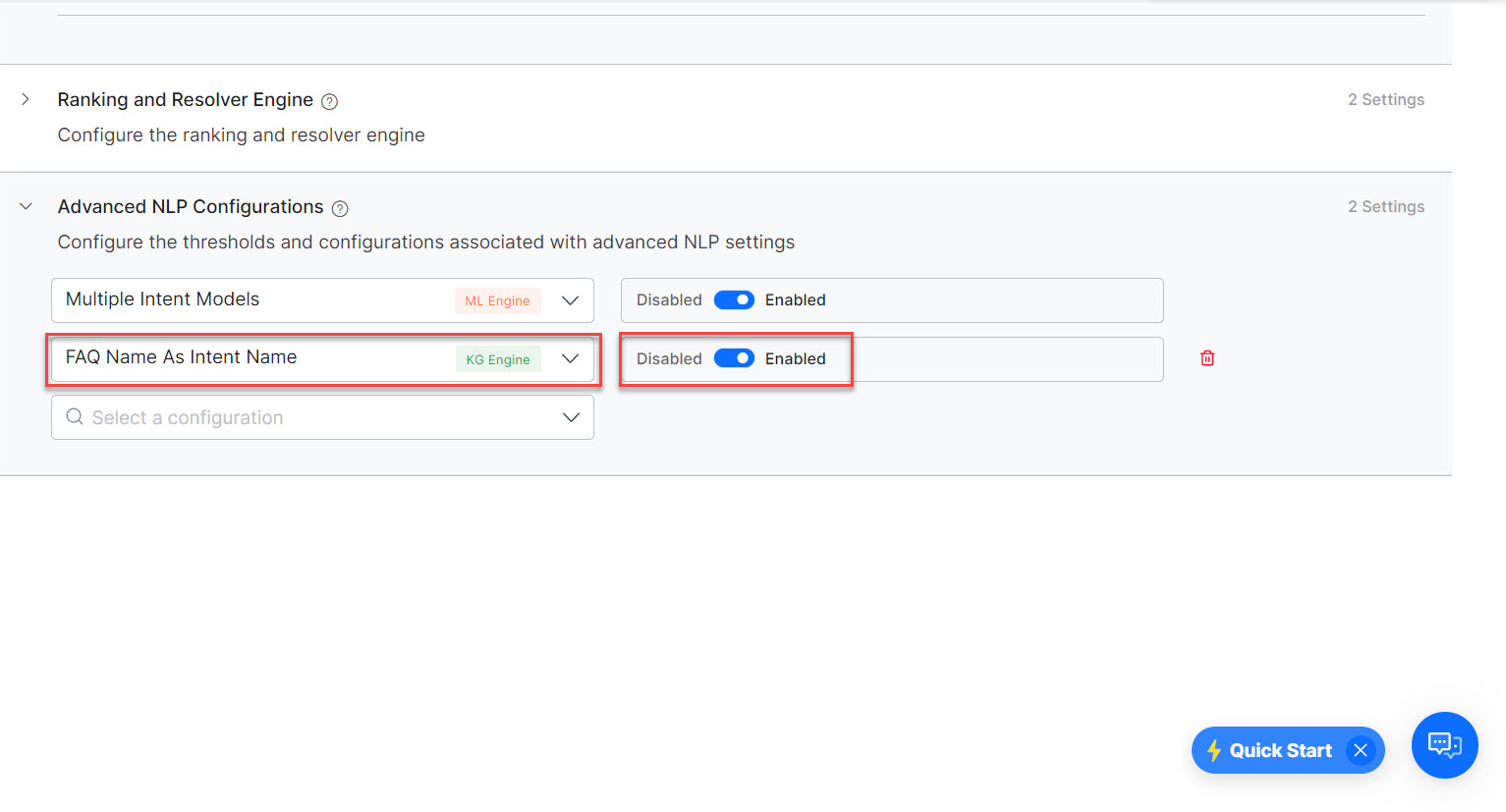Open the Multiple Intent Models dropdown arrow
Viewport: 1506px width, 812px height.
tap(570, 300)
